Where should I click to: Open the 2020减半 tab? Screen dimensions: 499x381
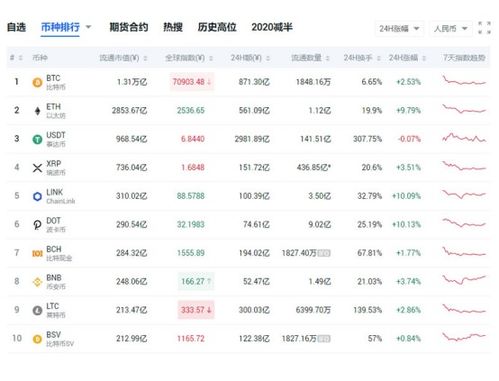[272, 27]
